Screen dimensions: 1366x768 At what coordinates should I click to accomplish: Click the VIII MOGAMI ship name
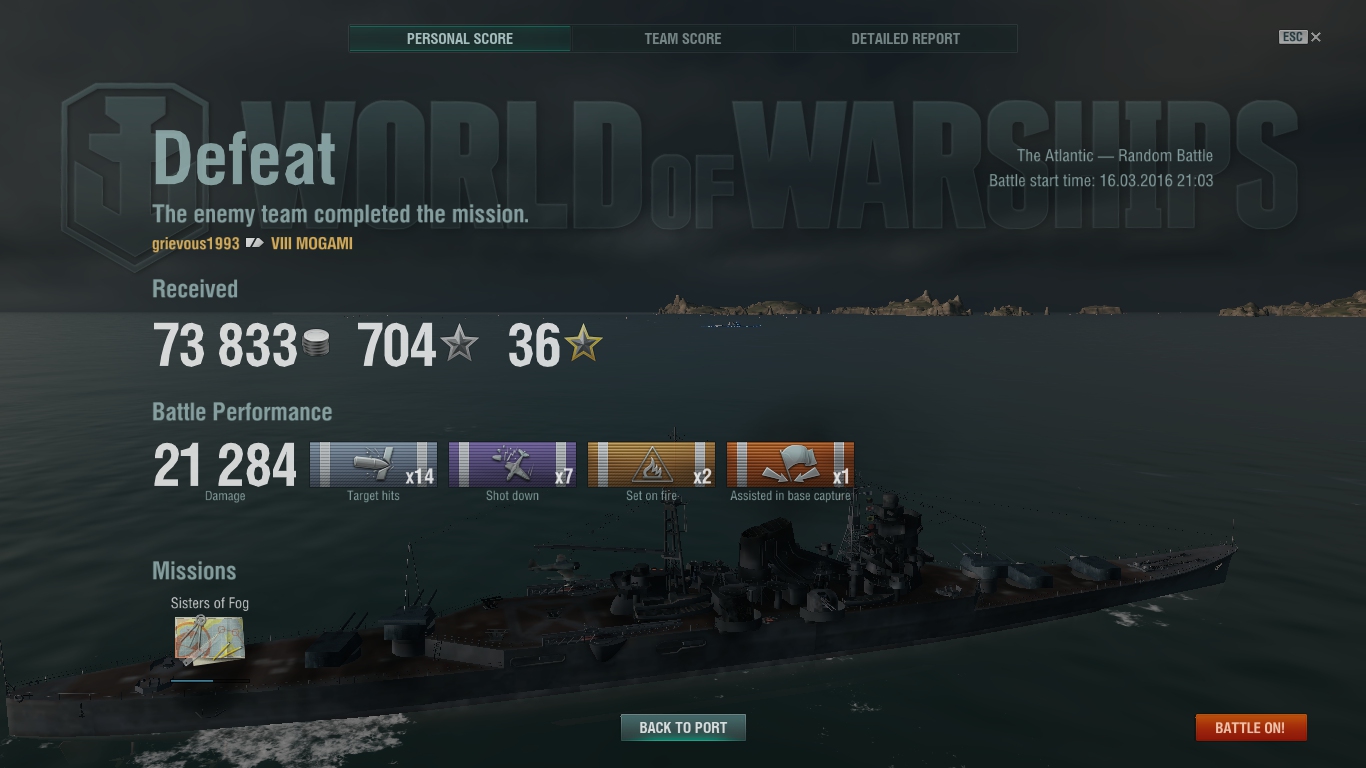tap(312, 243)
